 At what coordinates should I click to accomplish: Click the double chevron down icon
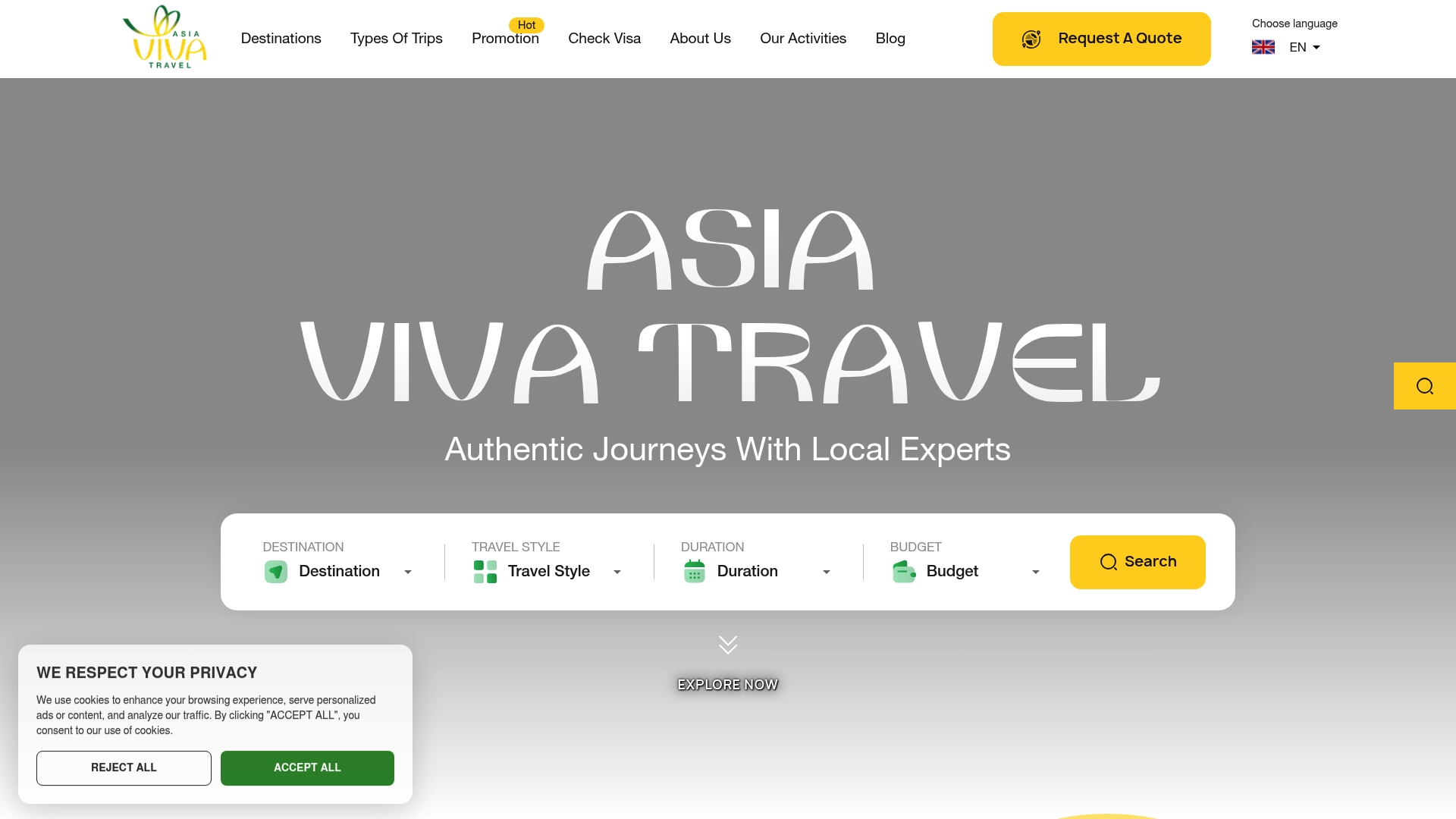[728, 645]
